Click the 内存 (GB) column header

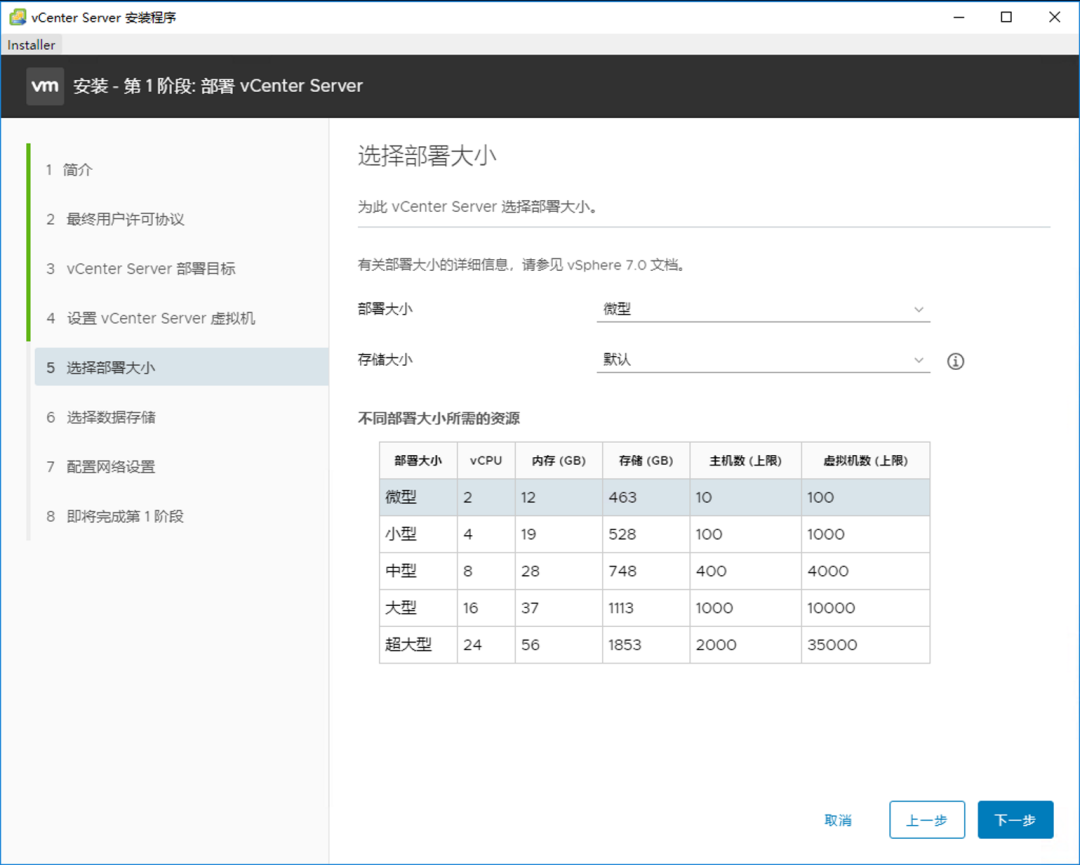pyautogui.click(x=559, y=461)
